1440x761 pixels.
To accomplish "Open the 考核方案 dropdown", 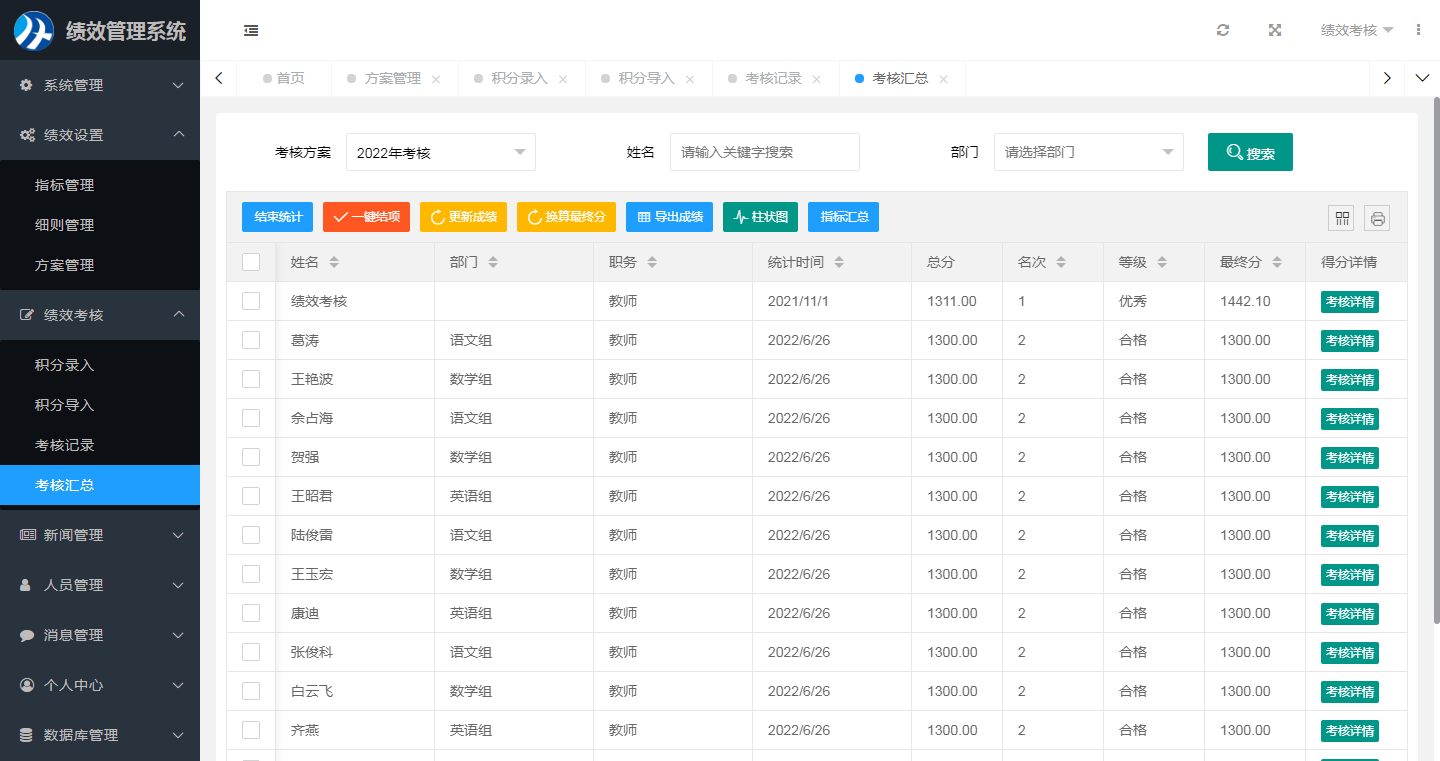I will (x=441, y=152).
